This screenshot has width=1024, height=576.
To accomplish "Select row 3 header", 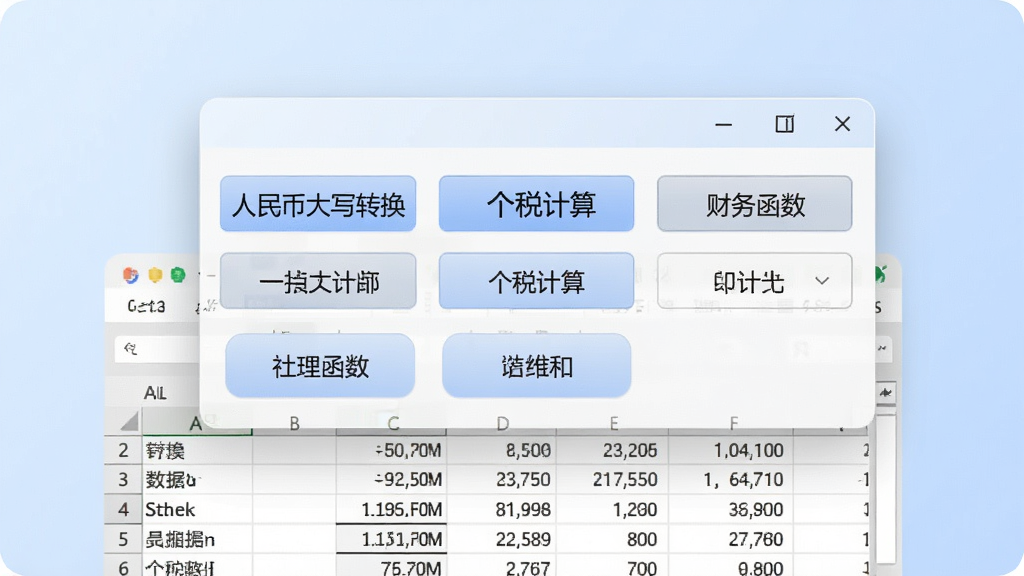I will point(123,479).
